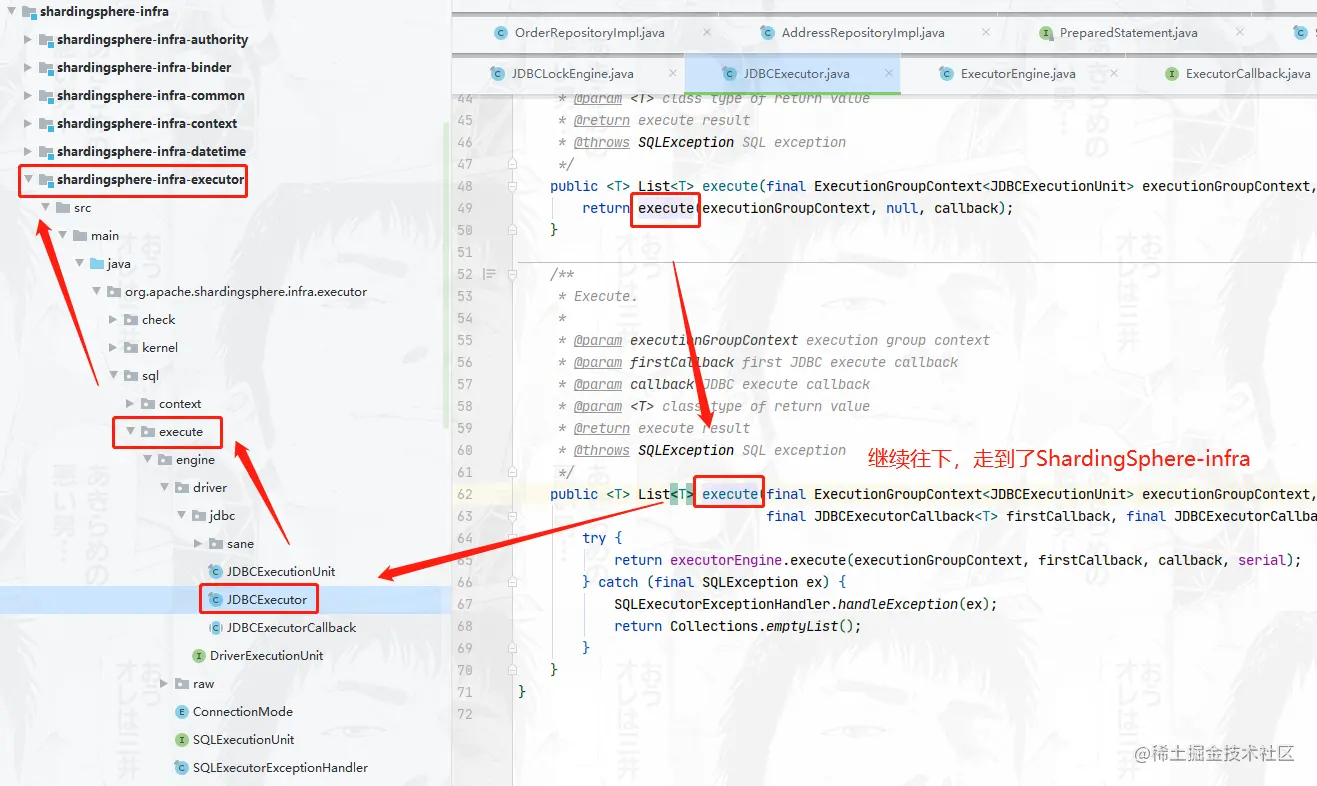The width and height of the screenshot is (1317, 786).
Task: Select SQLExecutionUnit in project tree
Action: point(243,740)
